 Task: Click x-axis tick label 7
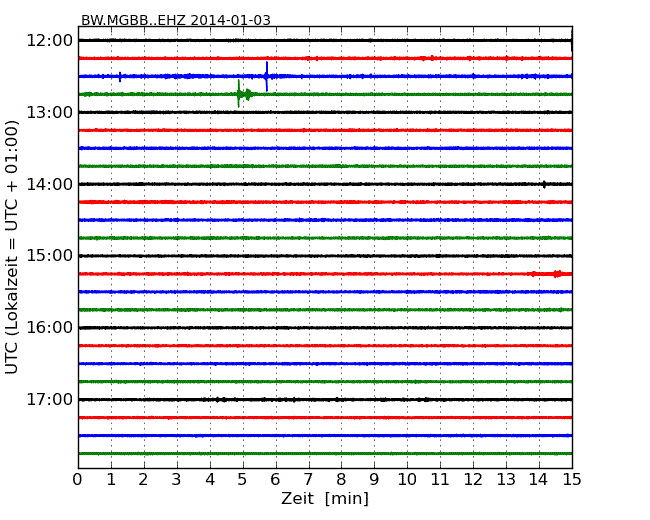(308, 480)
